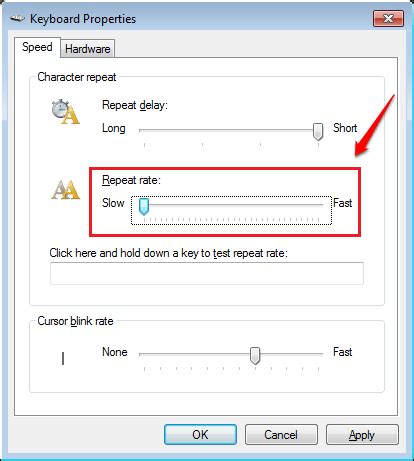The image size is (414, 461).
Task: Close the Keyboard Properties dialog
Action: [389, 18]
